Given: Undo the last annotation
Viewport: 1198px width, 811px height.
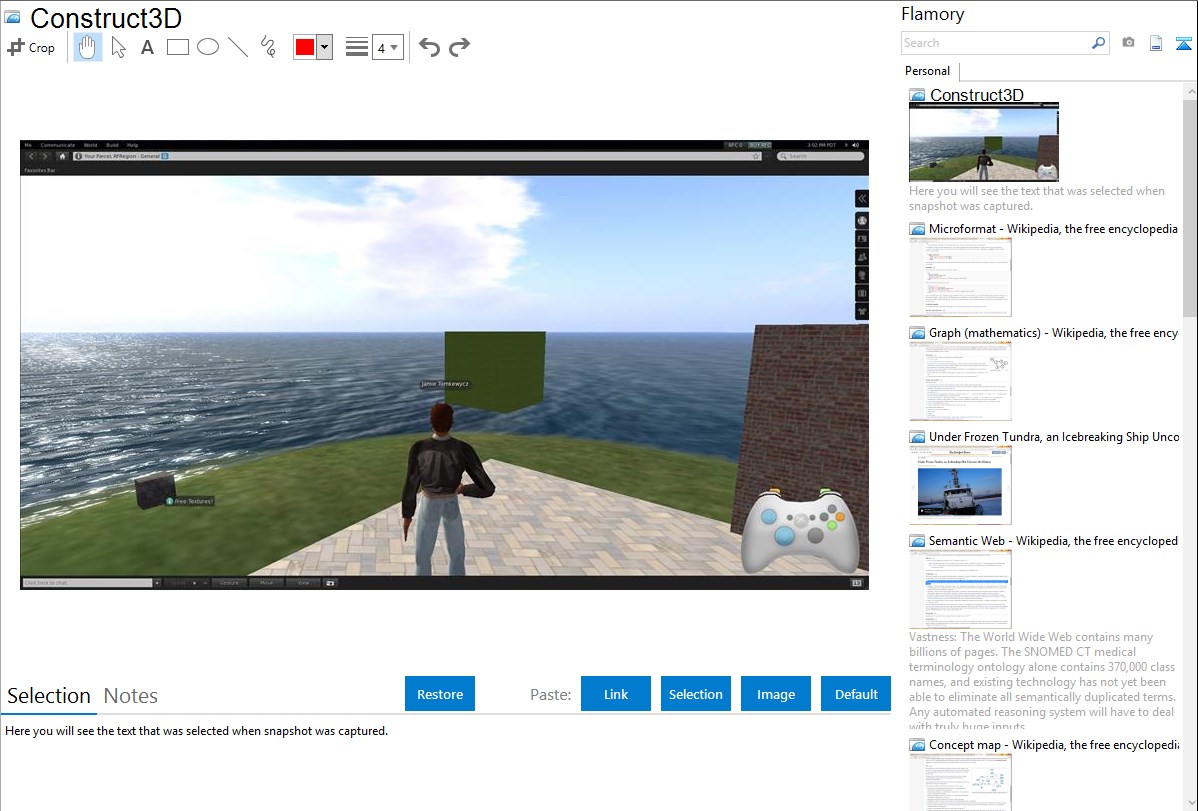Looking at the screenshot, I should (x=429, y=47).
